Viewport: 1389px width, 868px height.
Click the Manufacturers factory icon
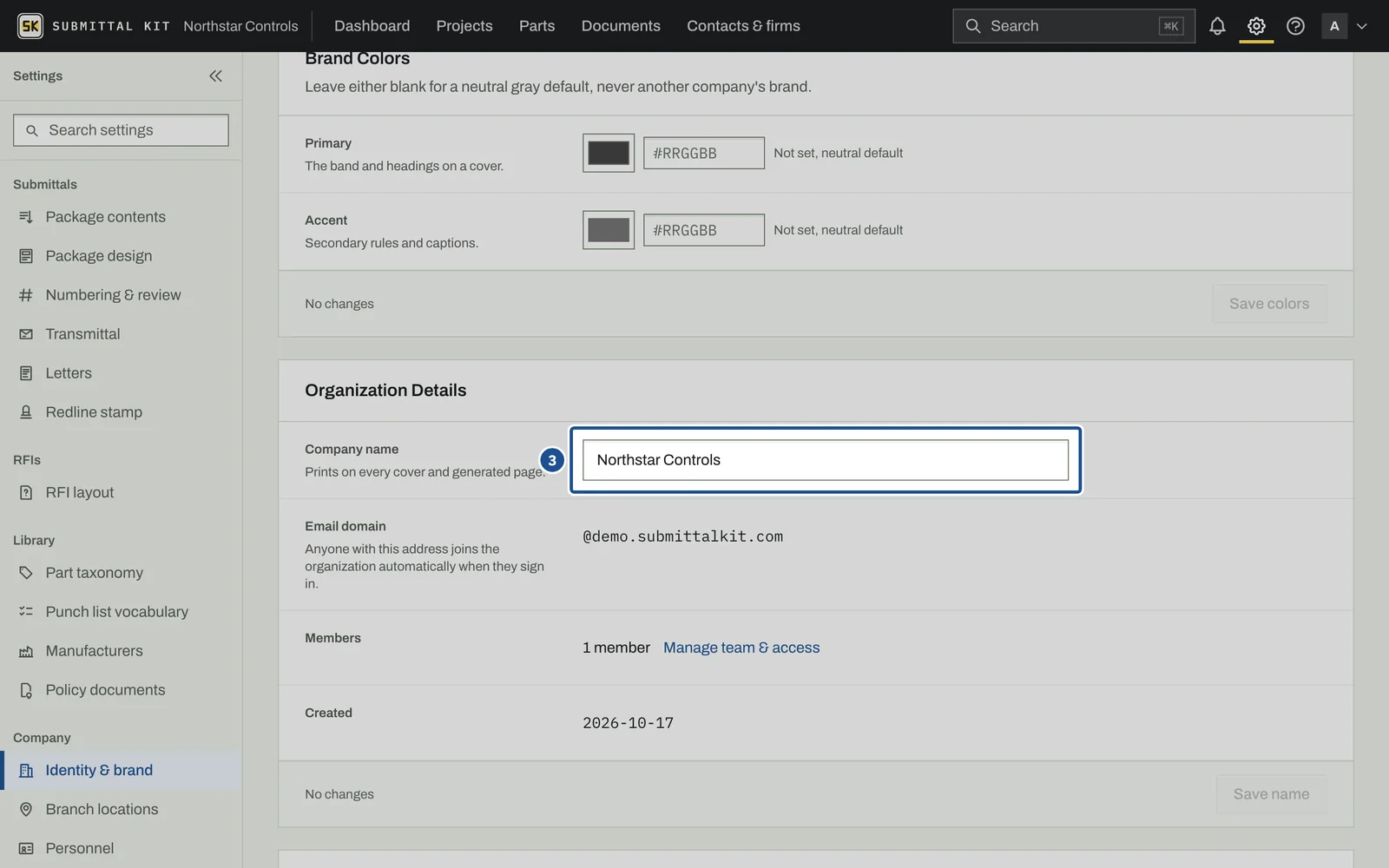click(x=26, y=651)
